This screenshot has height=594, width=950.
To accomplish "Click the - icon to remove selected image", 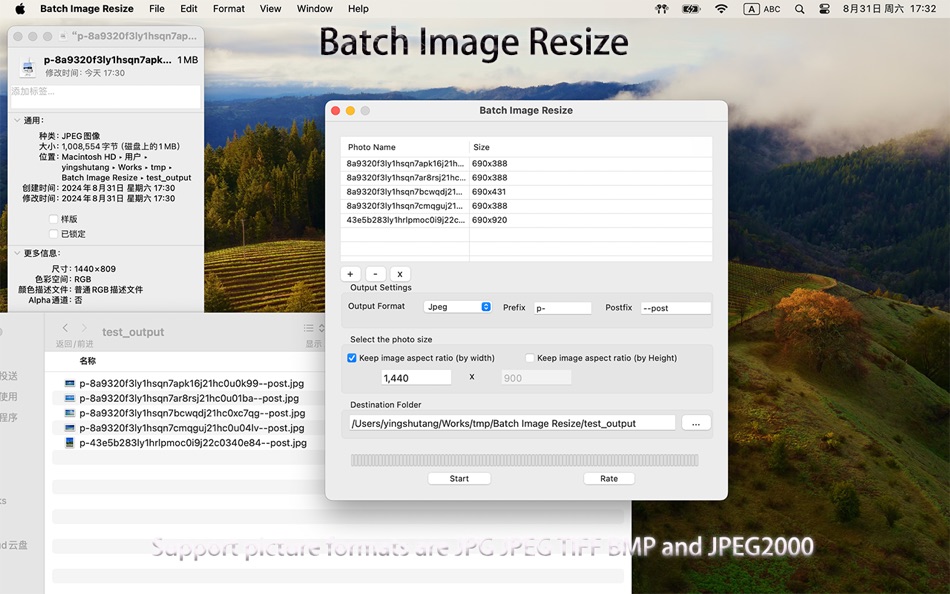I will click(375, 273).
